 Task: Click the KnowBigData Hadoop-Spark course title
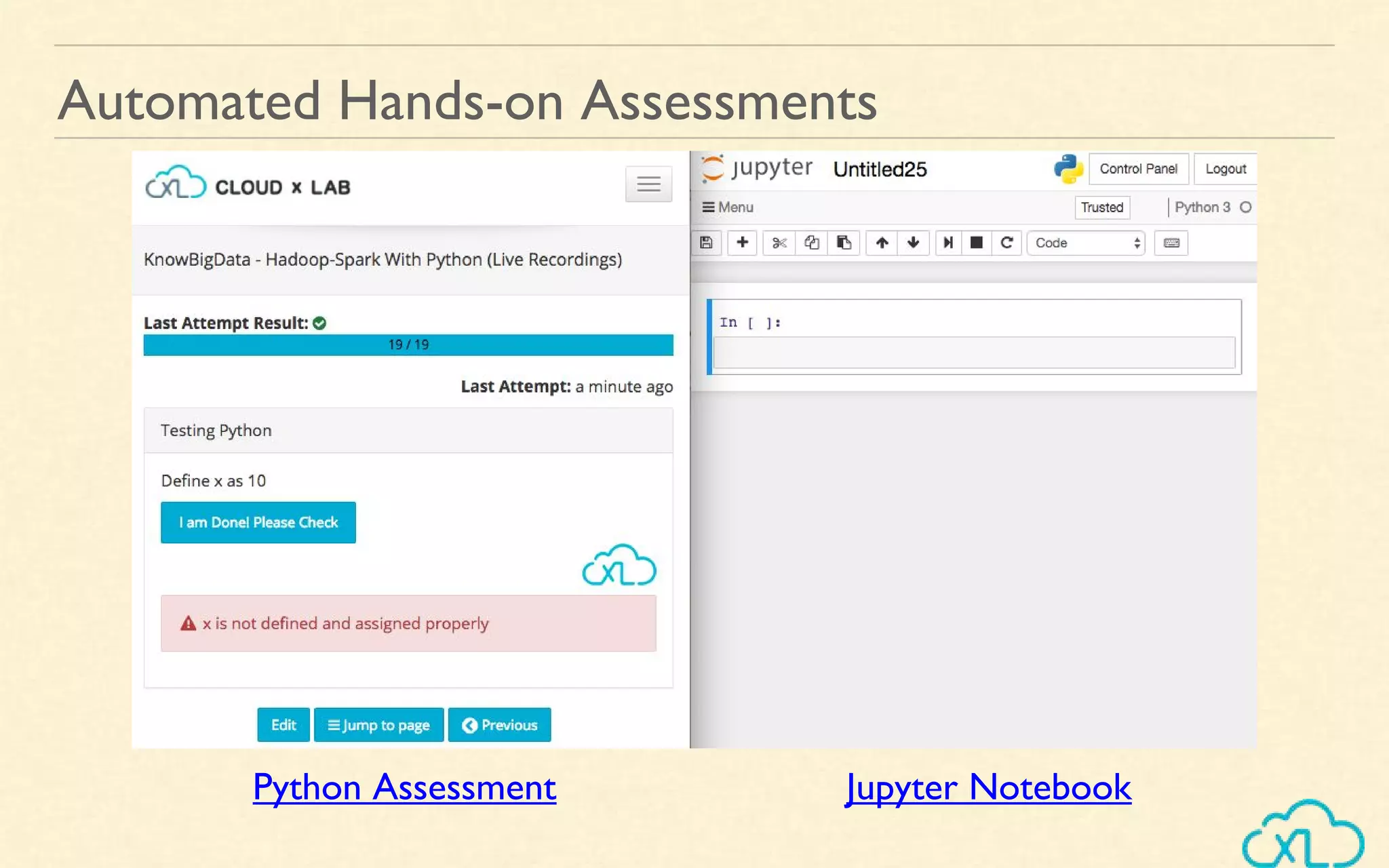tap(383, 260)
